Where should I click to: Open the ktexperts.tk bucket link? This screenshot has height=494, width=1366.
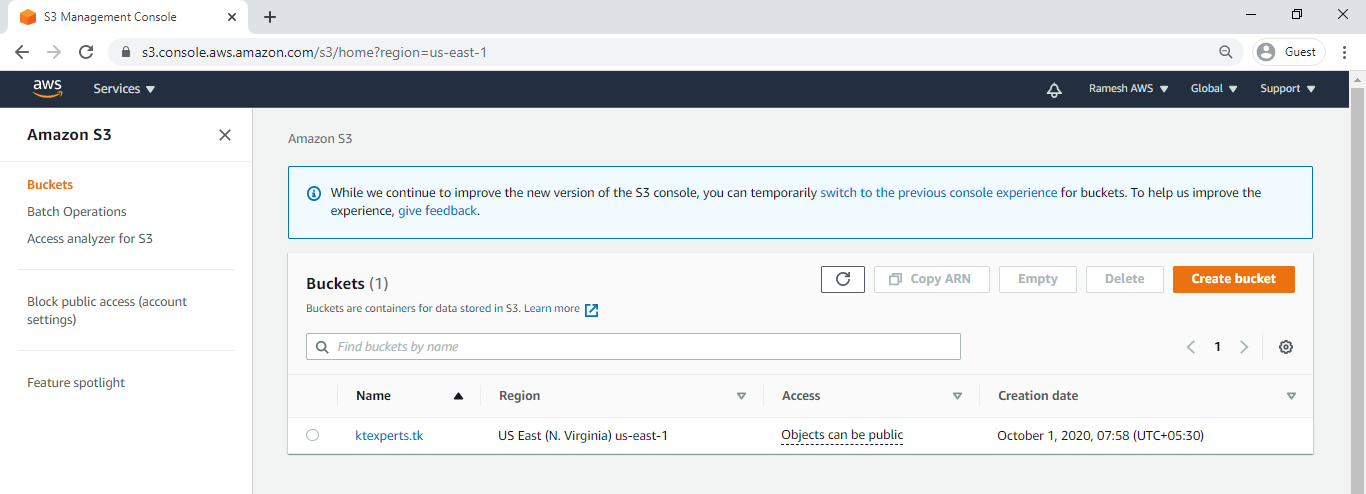point(389,435)
